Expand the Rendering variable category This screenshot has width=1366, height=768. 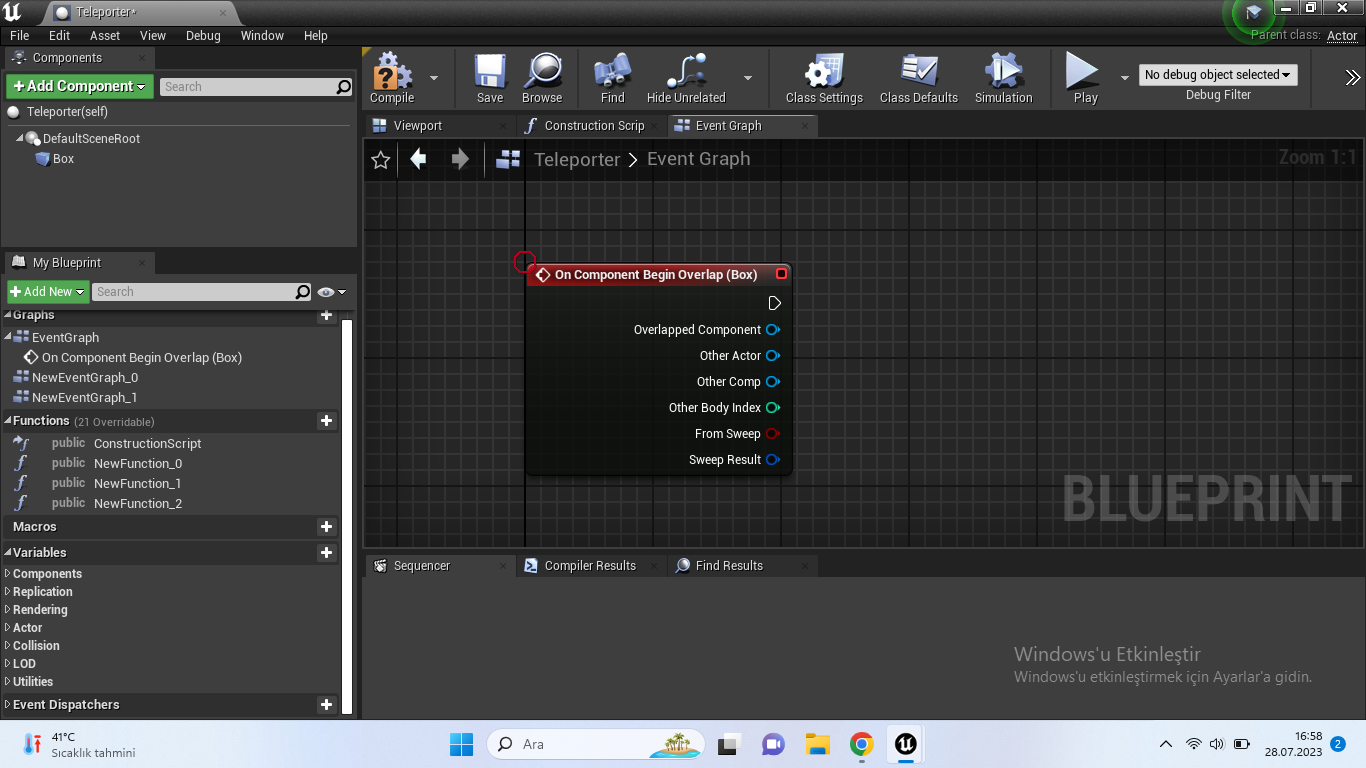8,610
